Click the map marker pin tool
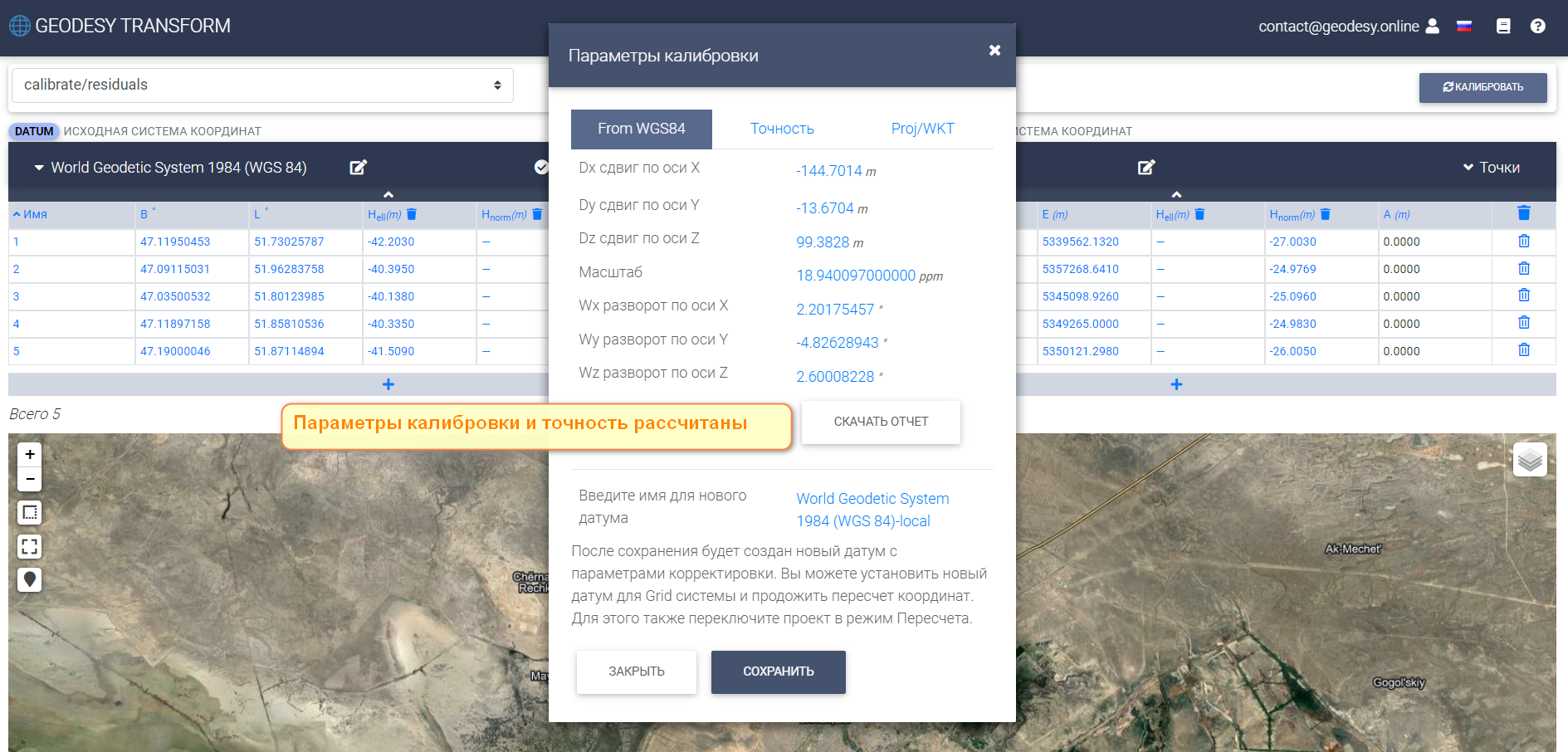The image size is (1568, 752). (x=30, y=579)
